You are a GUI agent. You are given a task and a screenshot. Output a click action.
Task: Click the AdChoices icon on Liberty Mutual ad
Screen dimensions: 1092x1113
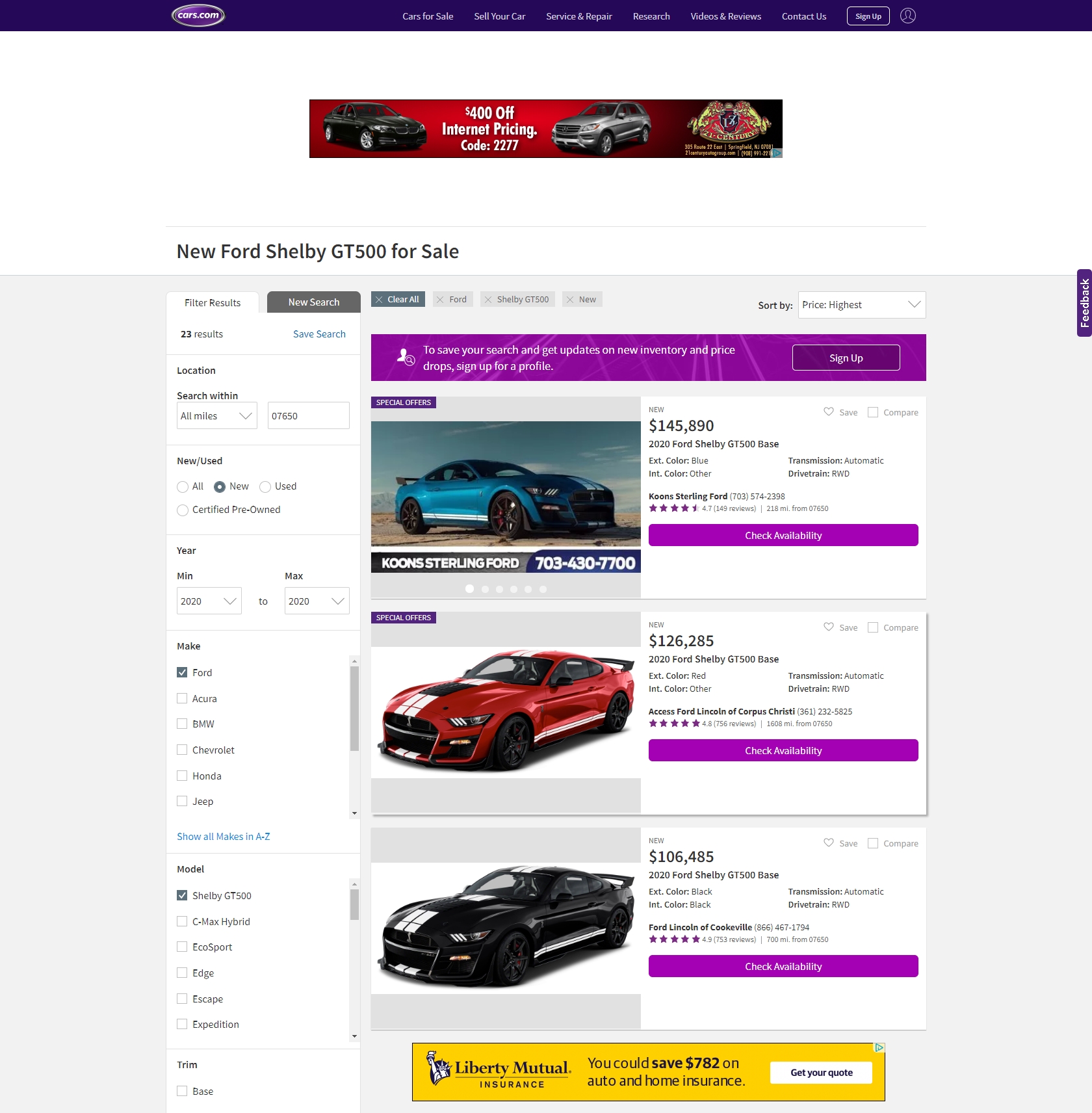pos(879,1047)
